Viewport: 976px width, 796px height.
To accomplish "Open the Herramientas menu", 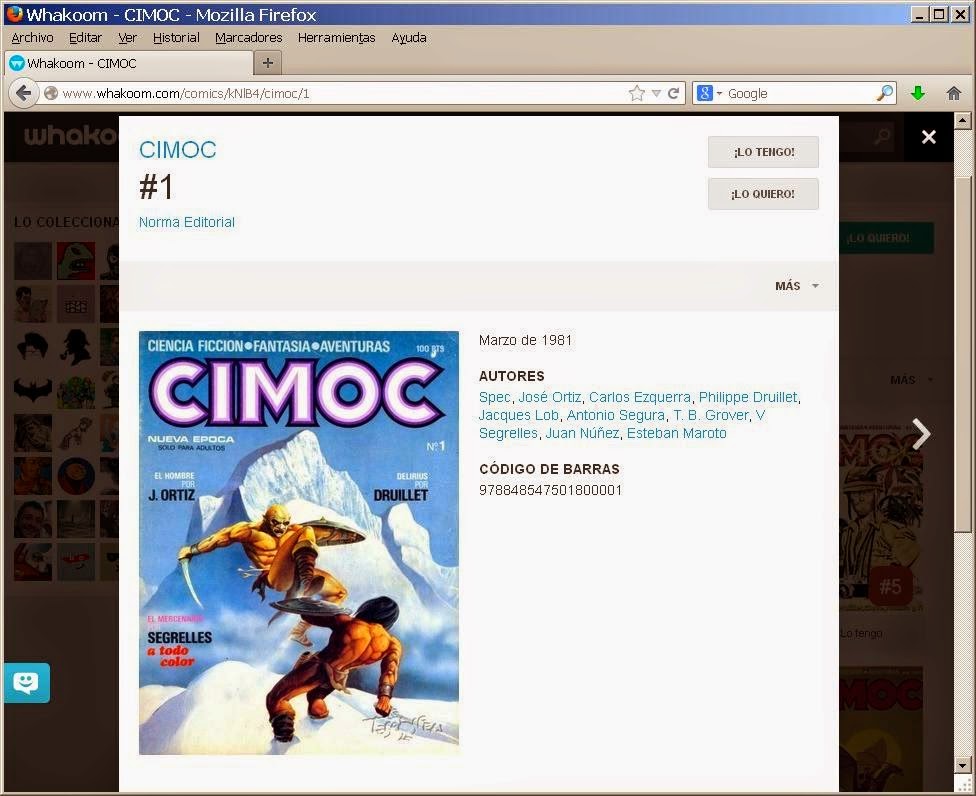I will (x=336, y=37).
